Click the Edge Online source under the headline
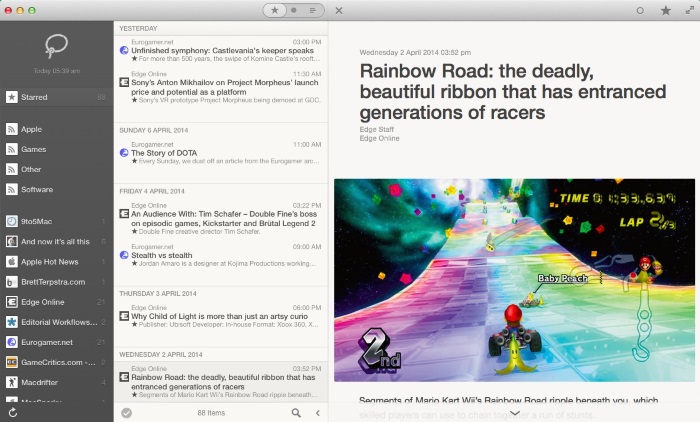This screenshot has width=700, height=422. (379, 138)
